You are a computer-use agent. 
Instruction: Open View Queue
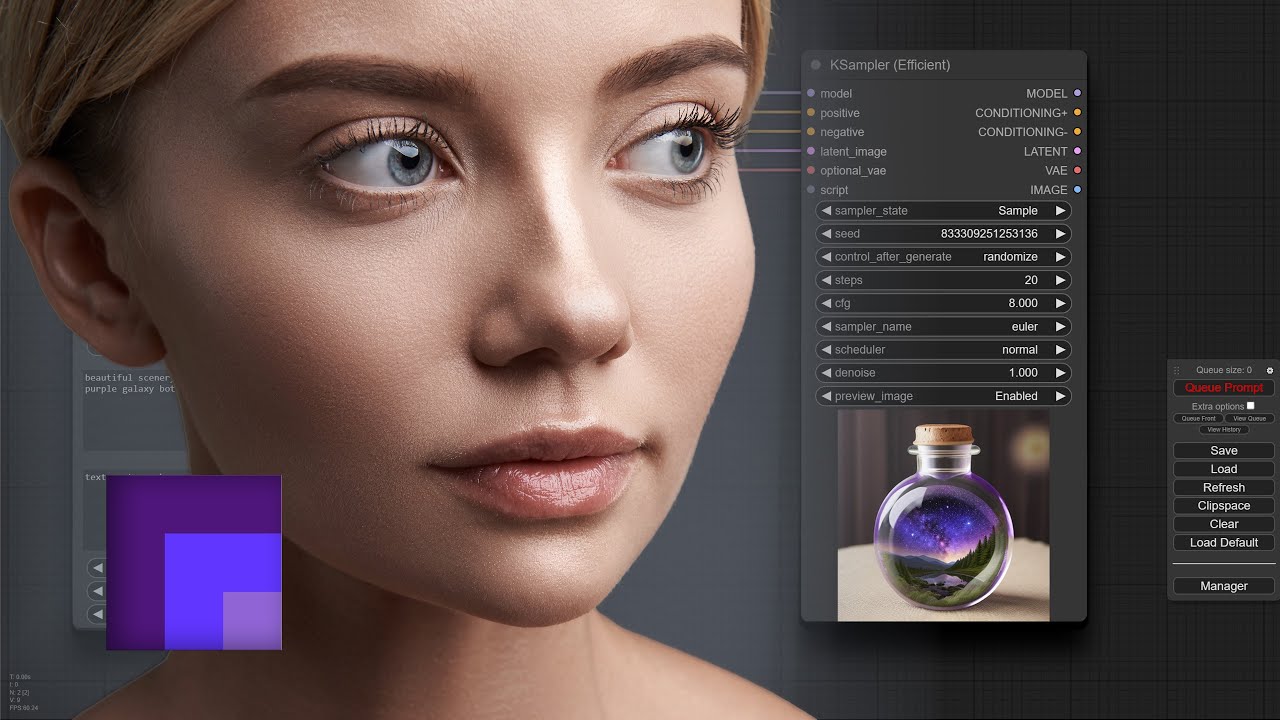point(1249,419)
